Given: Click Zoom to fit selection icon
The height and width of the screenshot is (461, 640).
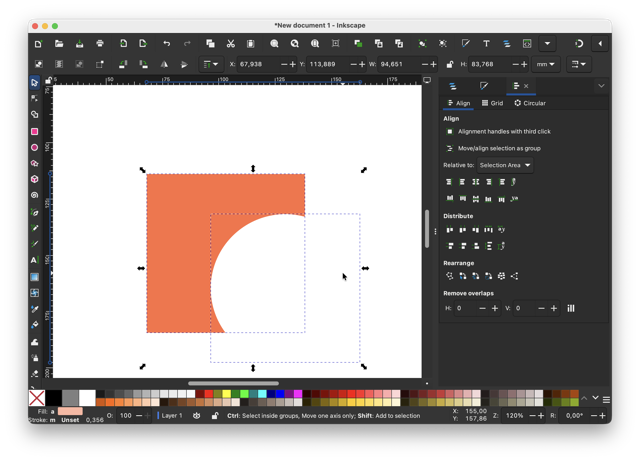Looking at the screenshot, I should click(x=274, y=44).
